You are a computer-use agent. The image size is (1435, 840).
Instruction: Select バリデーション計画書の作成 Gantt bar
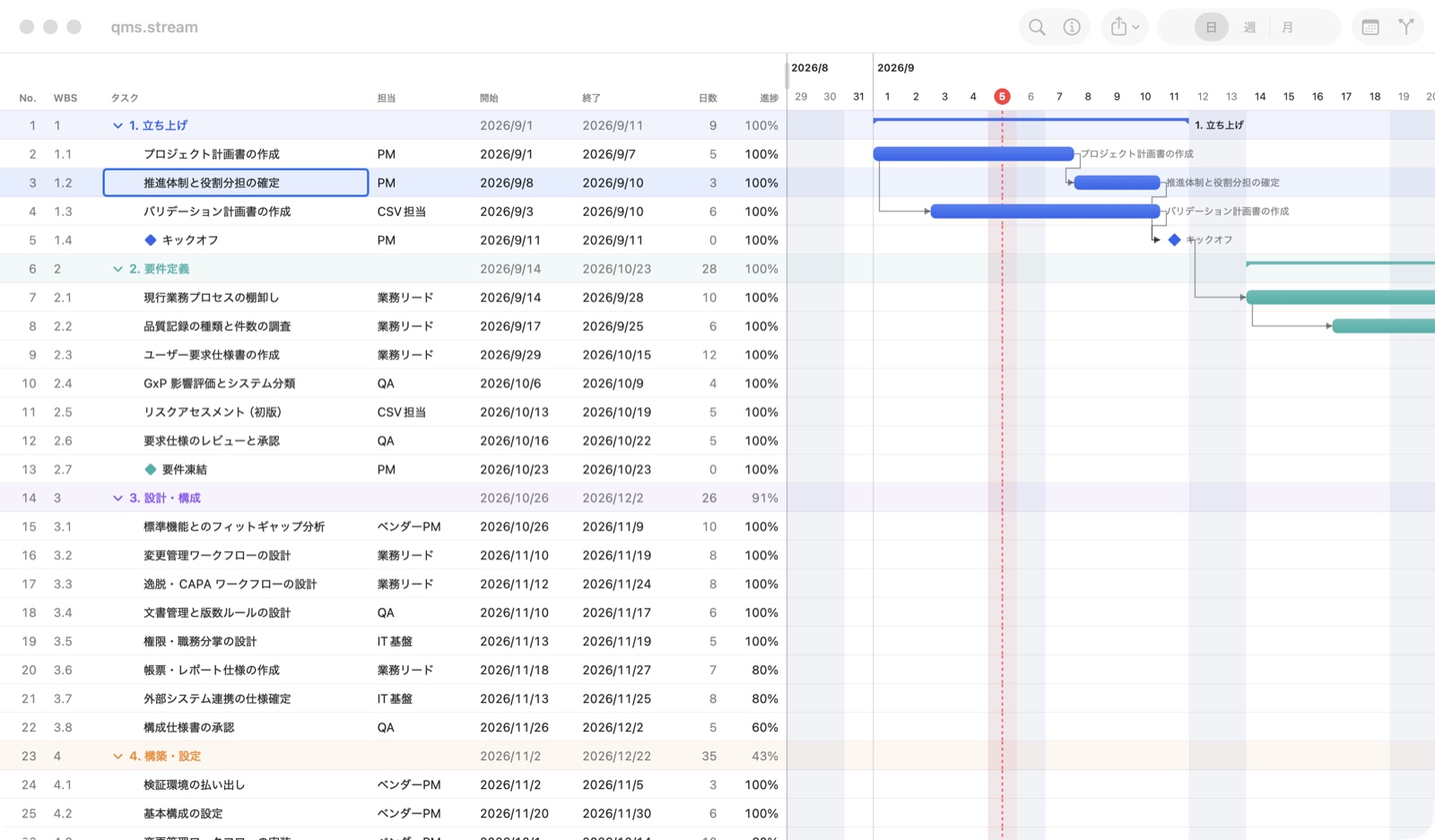tap(1045, 212)
